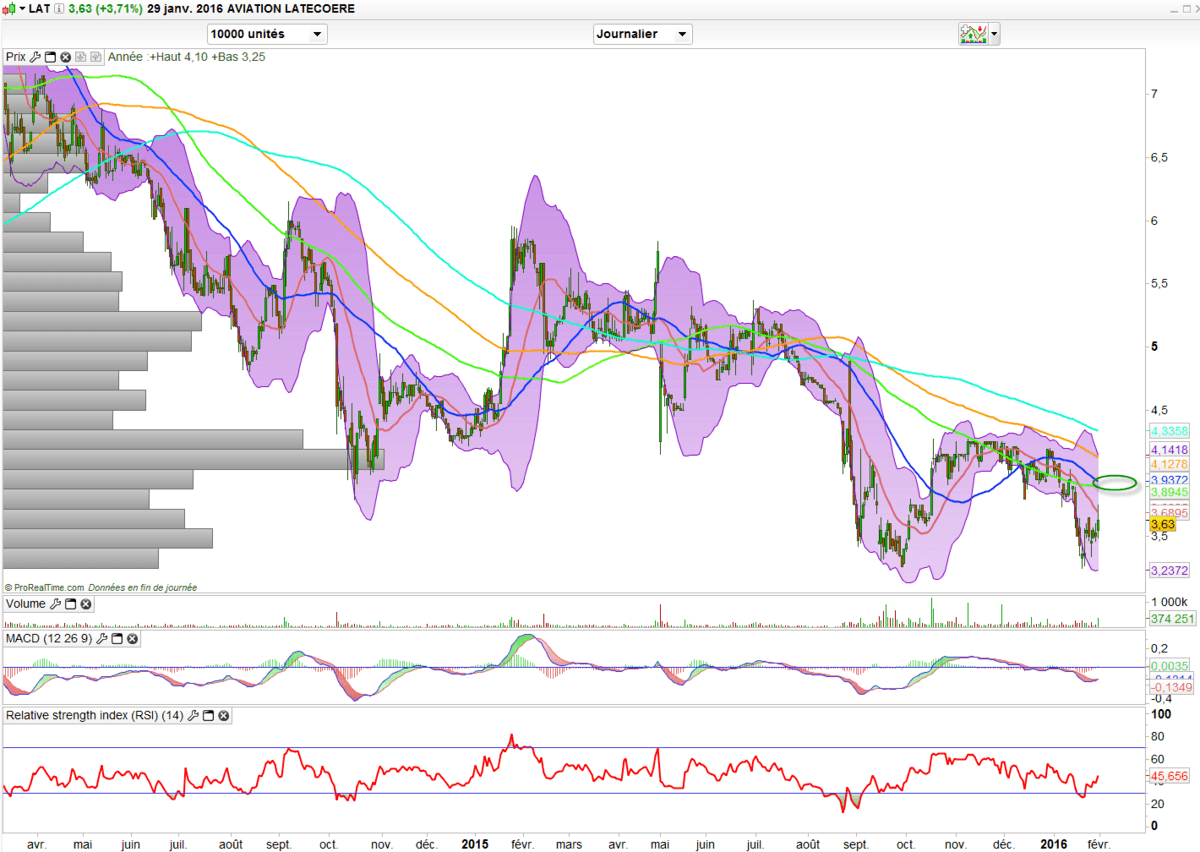Screen dimensions: 1200x852
Task: Click the yellow 3,63 current price tag
Action: 1162,524
